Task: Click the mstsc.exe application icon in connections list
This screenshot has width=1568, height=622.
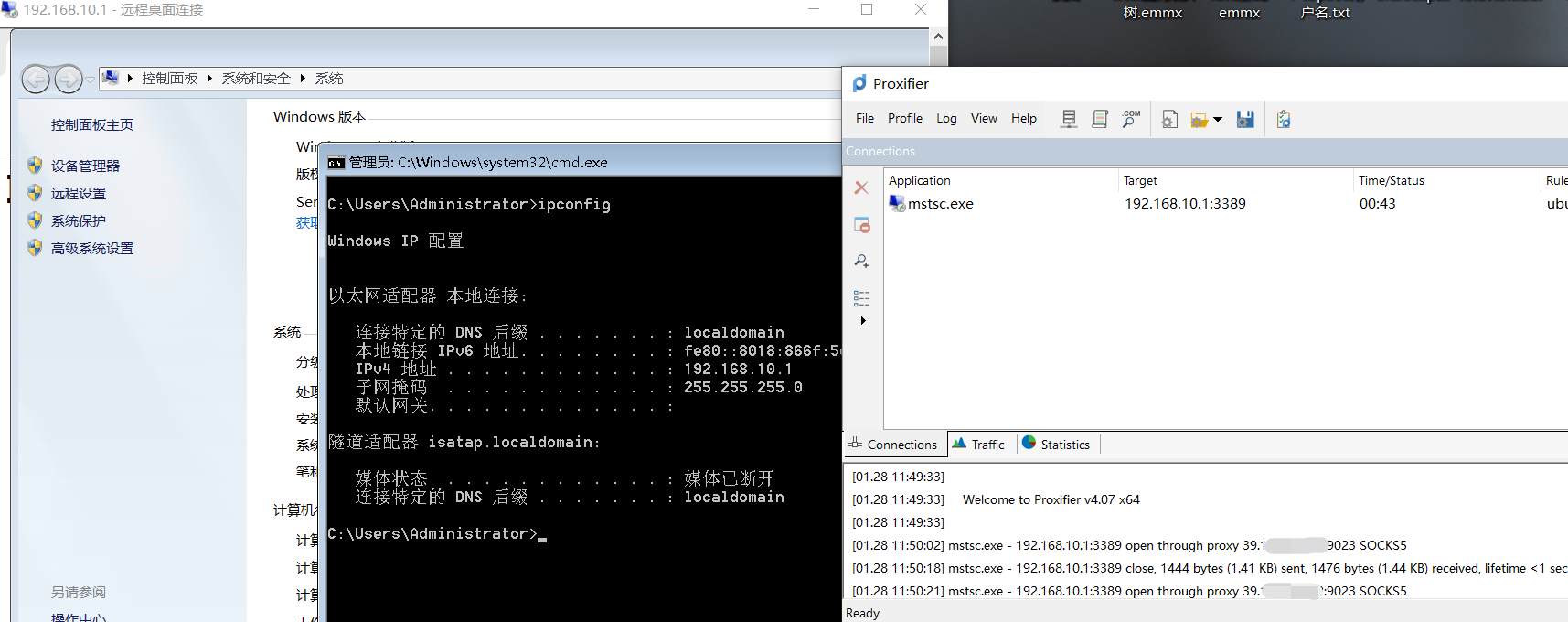Action: 897,204
